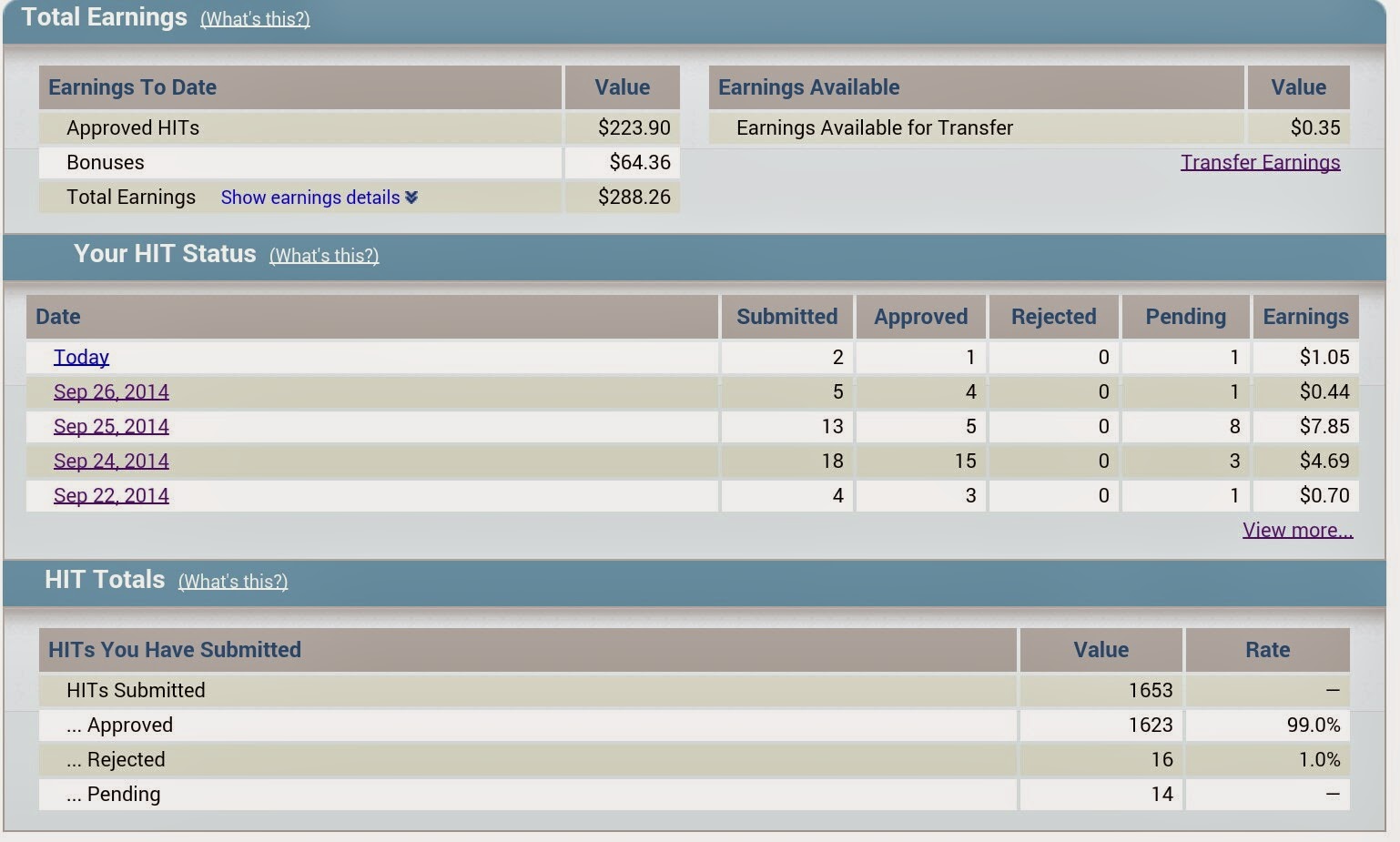View HITs from Sep 22, 2014
Image resolution: width=1400 pixels, height=842 pixels.
(x=111, y=495)
